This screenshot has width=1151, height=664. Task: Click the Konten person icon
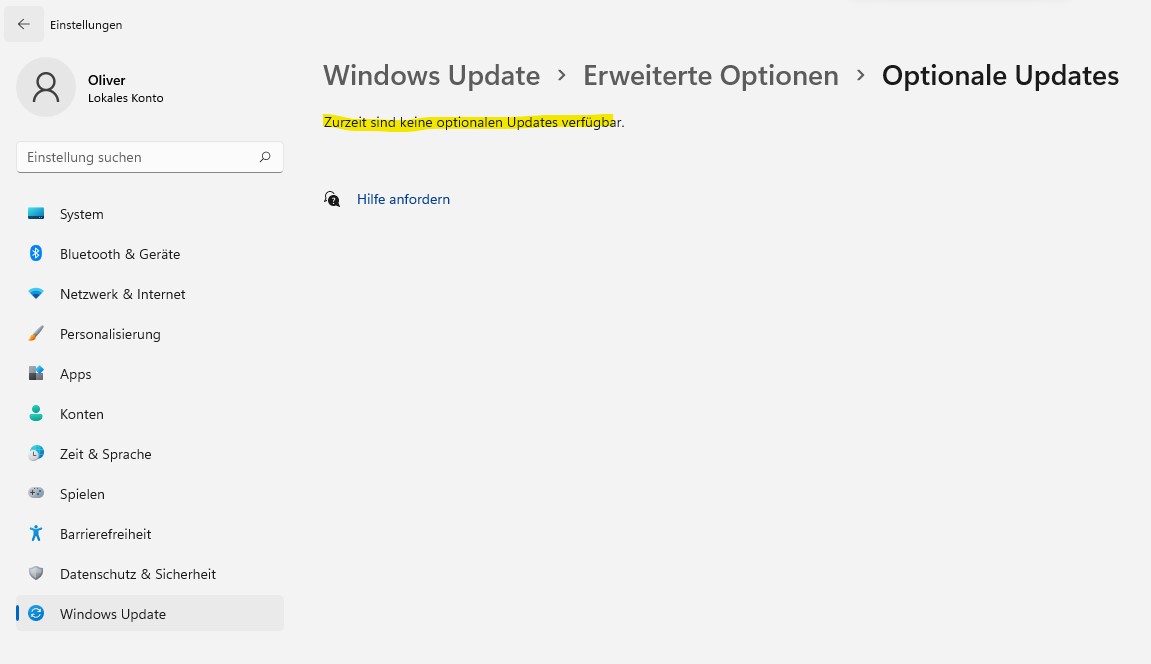coord(36,413)
